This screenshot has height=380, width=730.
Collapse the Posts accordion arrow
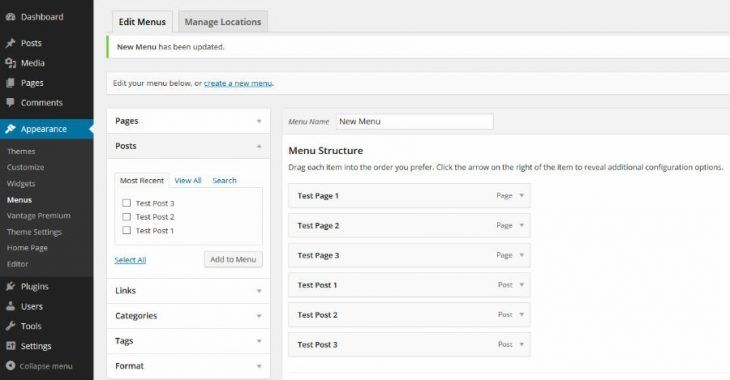259,146
